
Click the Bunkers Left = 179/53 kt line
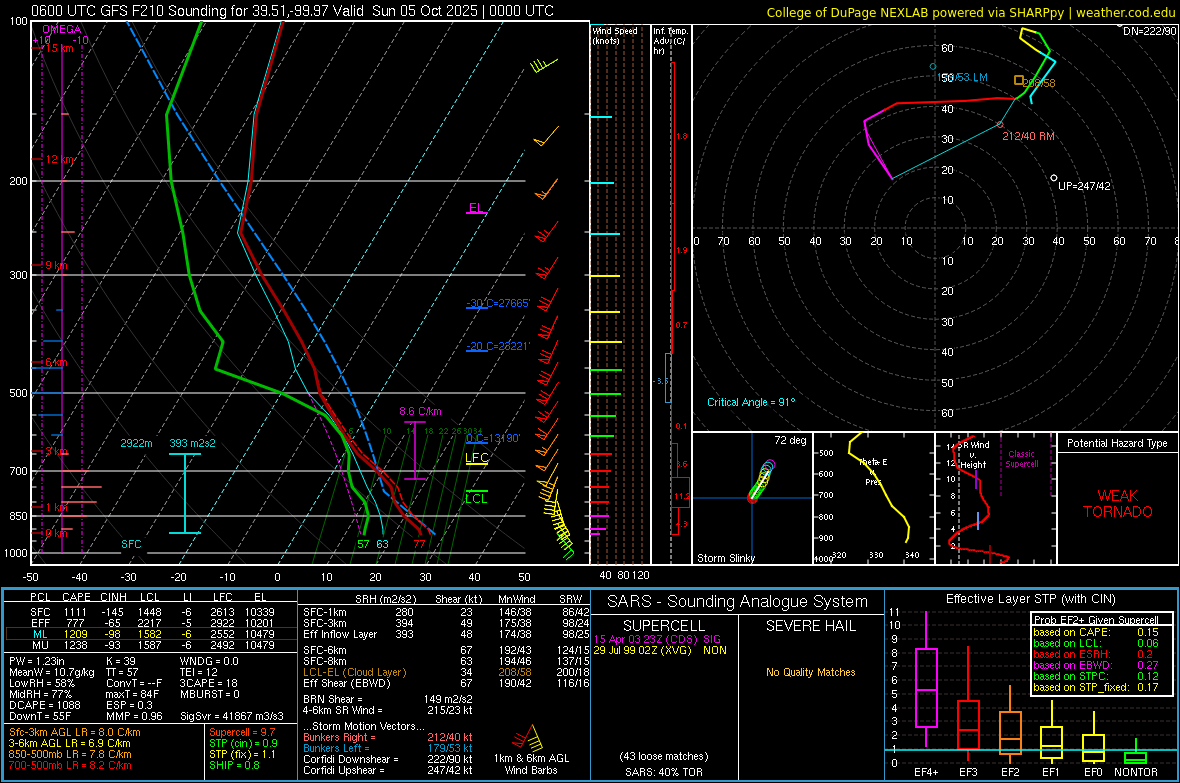388,748
